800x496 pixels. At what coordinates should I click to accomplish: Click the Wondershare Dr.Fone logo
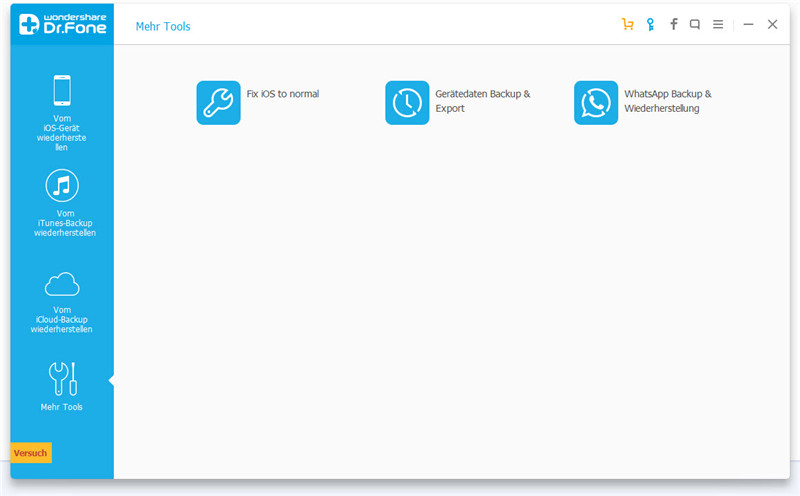63,24
